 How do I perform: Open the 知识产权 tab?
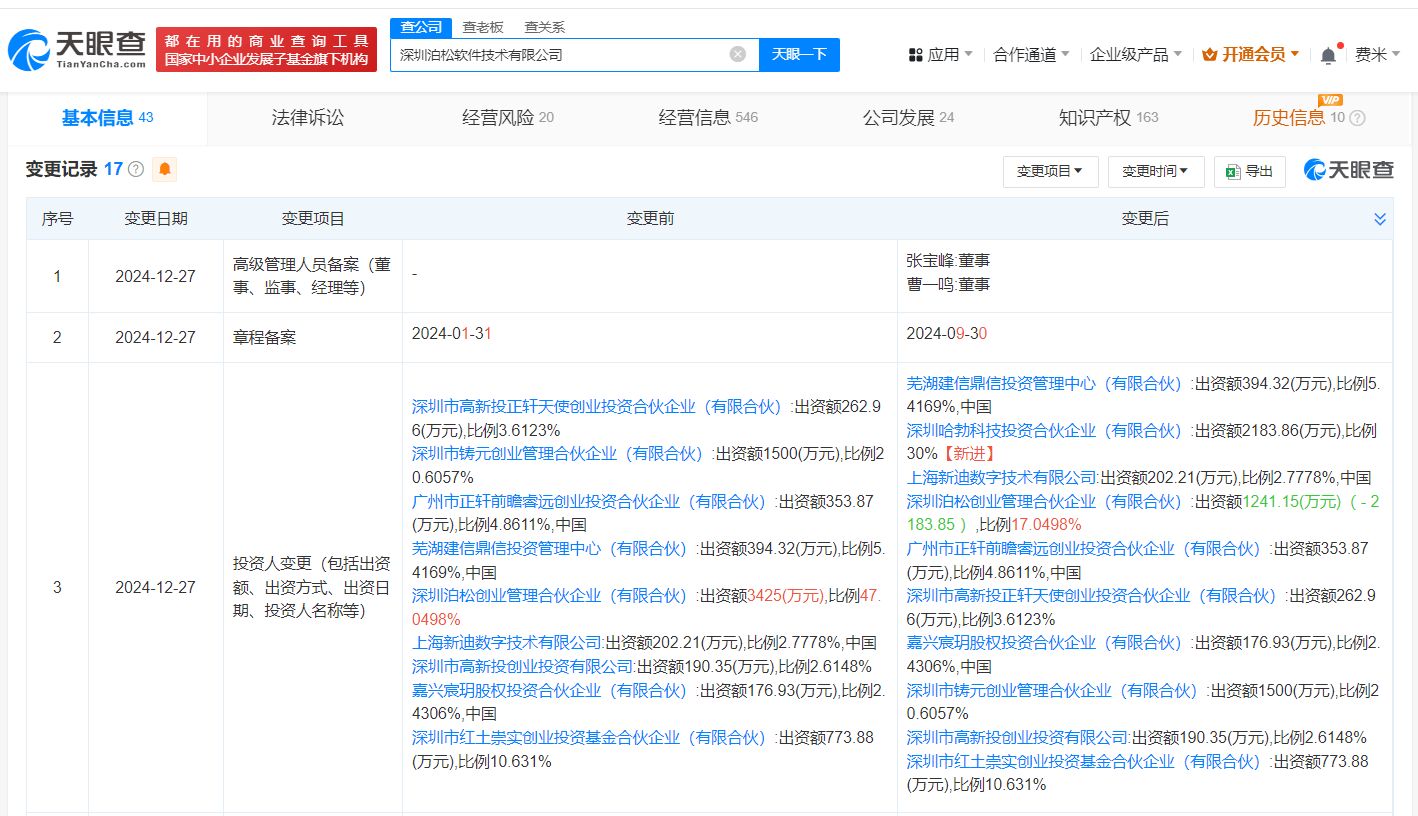coord(1108,118)
